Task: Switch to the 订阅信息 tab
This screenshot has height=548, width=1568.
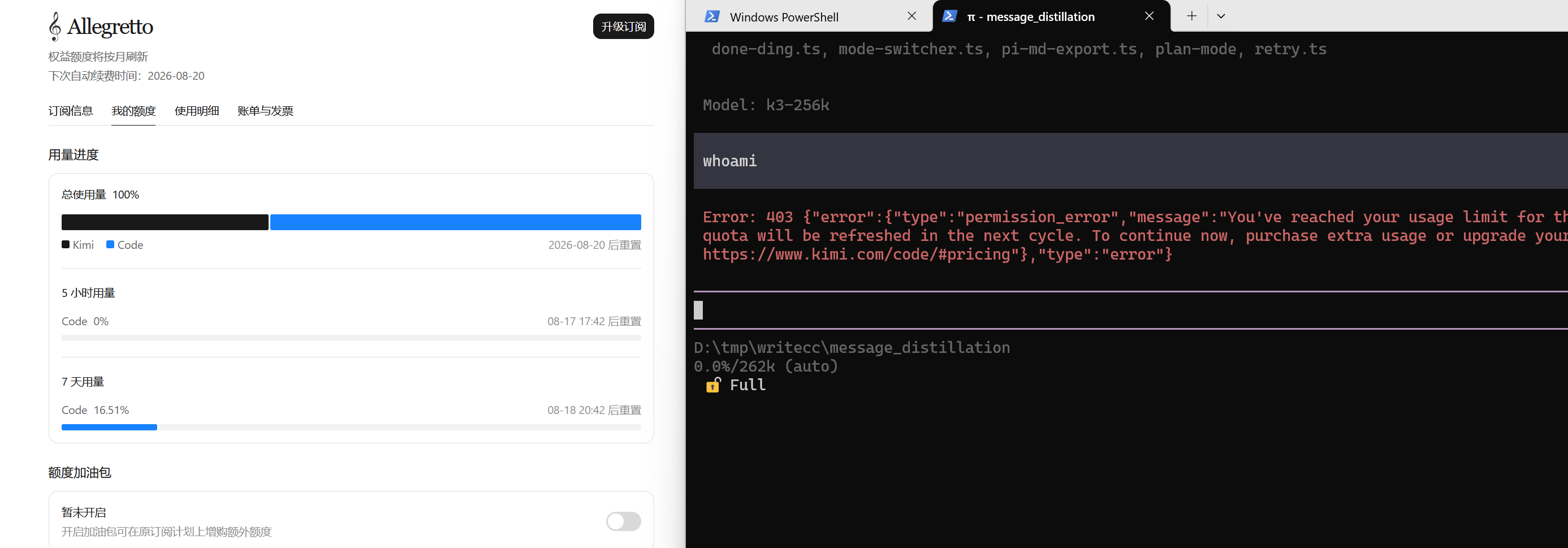Action: tap(71, 111)
